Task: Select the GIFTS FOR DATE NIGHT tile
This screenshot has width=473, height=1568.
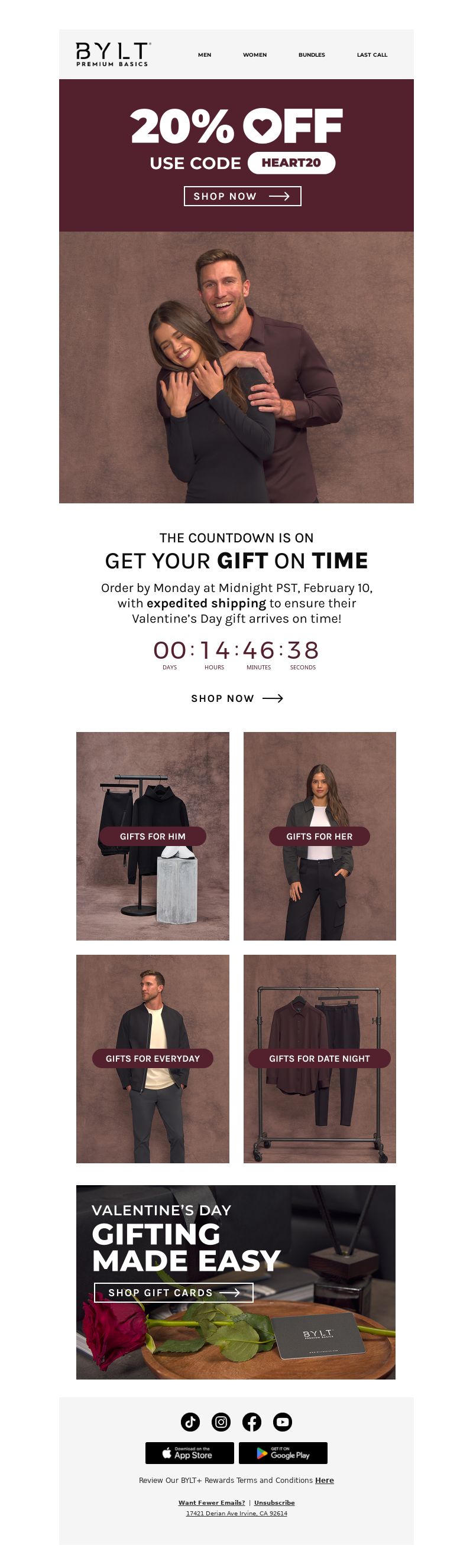Action: [319, 1059]
